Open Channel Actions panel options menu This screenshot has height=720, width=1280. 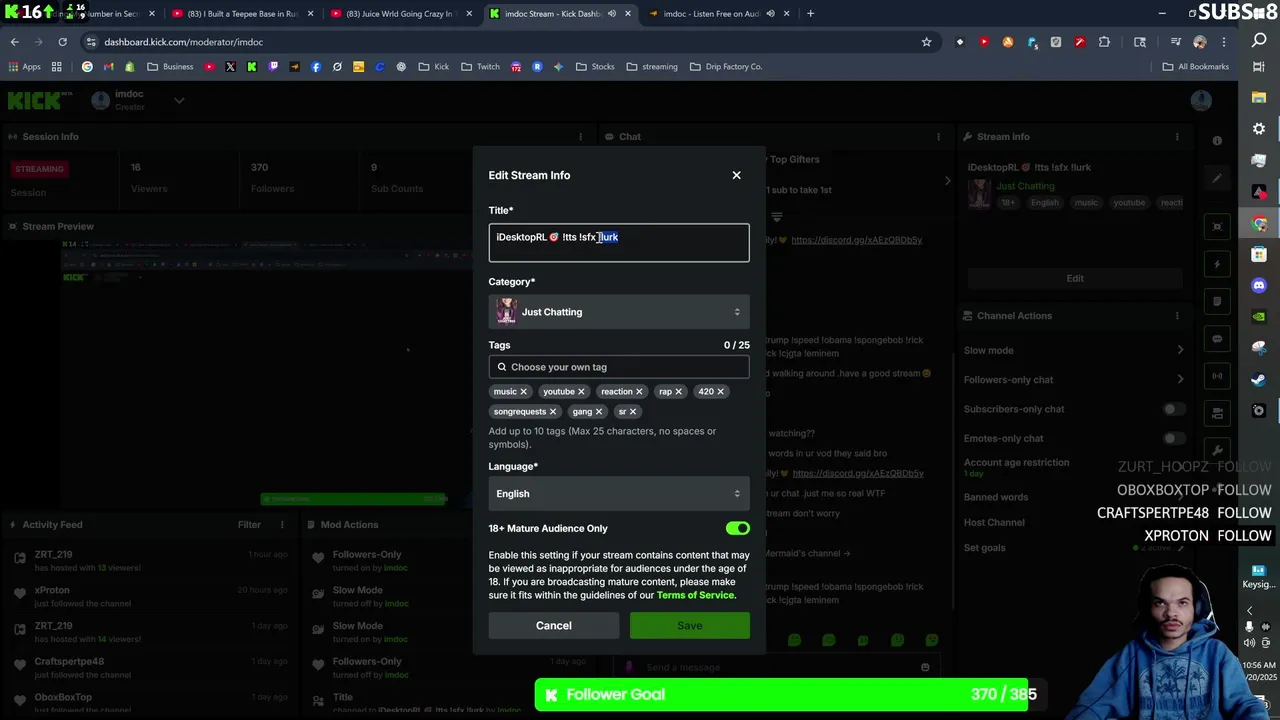1176,316
